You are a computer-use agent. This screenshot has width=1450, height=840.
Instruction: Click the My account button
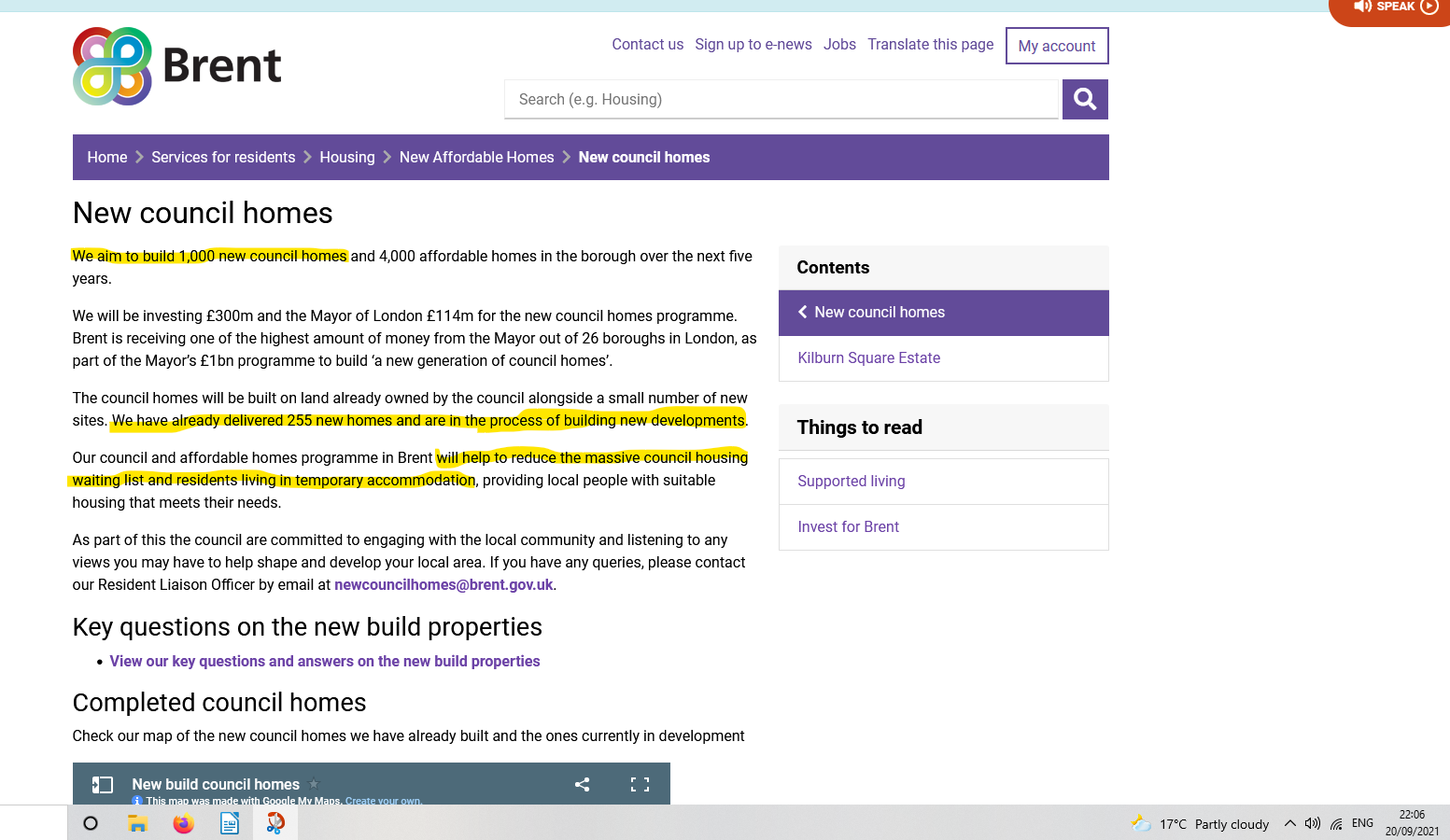pyautogui.click(x=1056, y=45)
